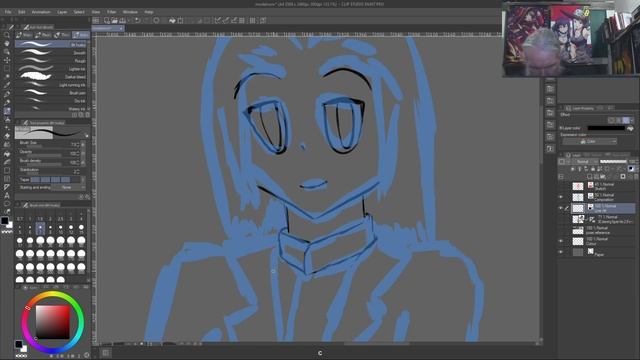Select the Move hand tool

tap(7, 43)
